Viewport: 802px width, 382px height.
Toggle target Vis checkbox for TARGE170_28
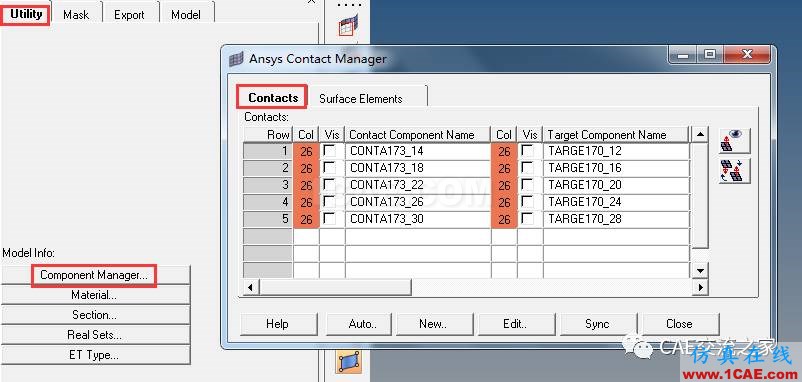pyautogui.click(x=527, y=219)
